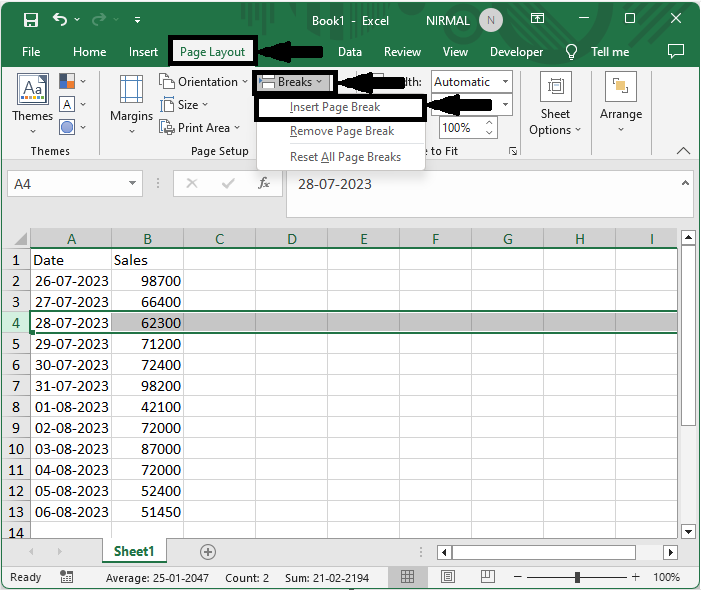The width and height of the screenshot is (701, 590).
Task: Click the zoom in plus button
Action: (x=635, y=577)
